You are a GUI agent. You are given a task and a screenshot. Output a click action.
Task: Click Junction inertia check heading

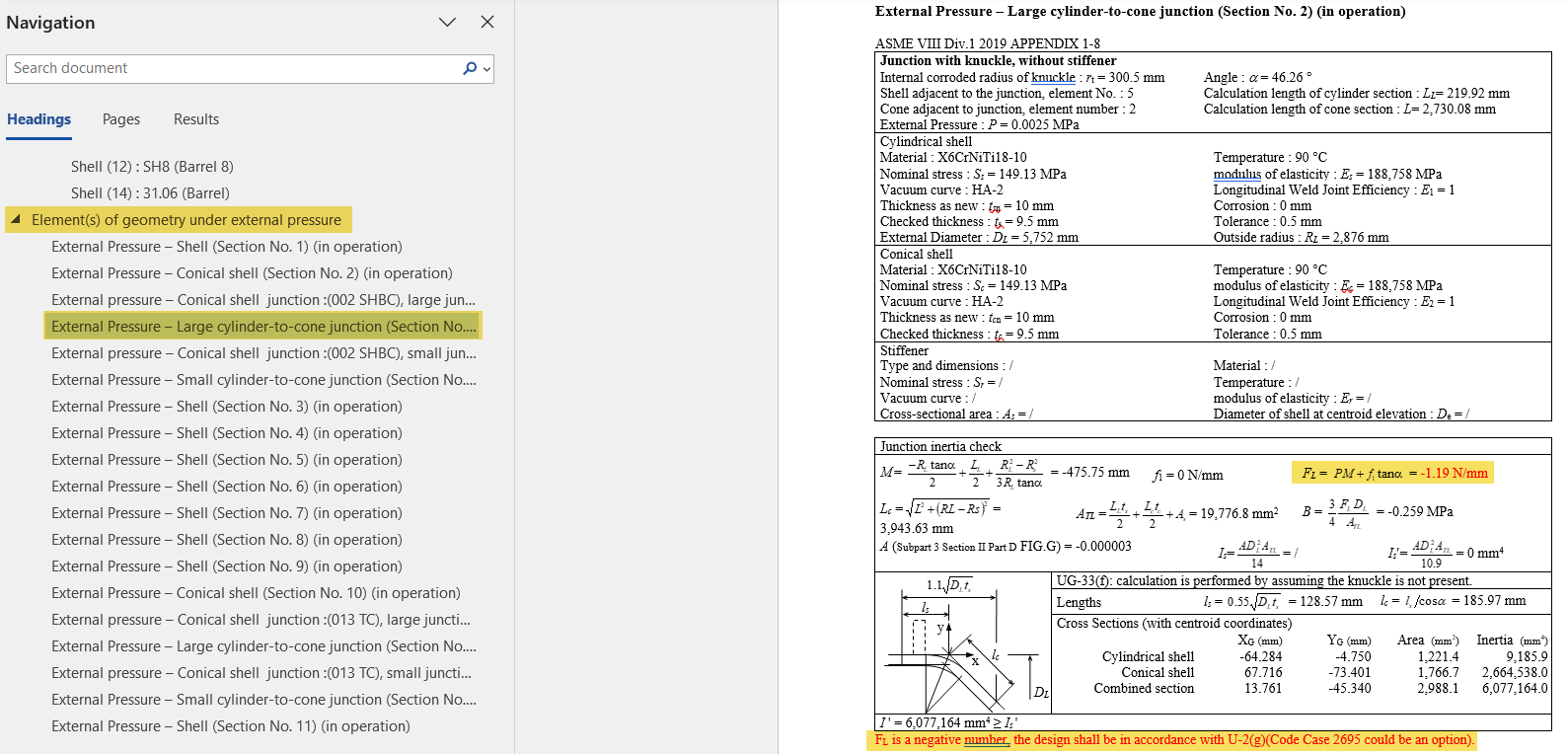pyautogui.click(x=940, y=446)
